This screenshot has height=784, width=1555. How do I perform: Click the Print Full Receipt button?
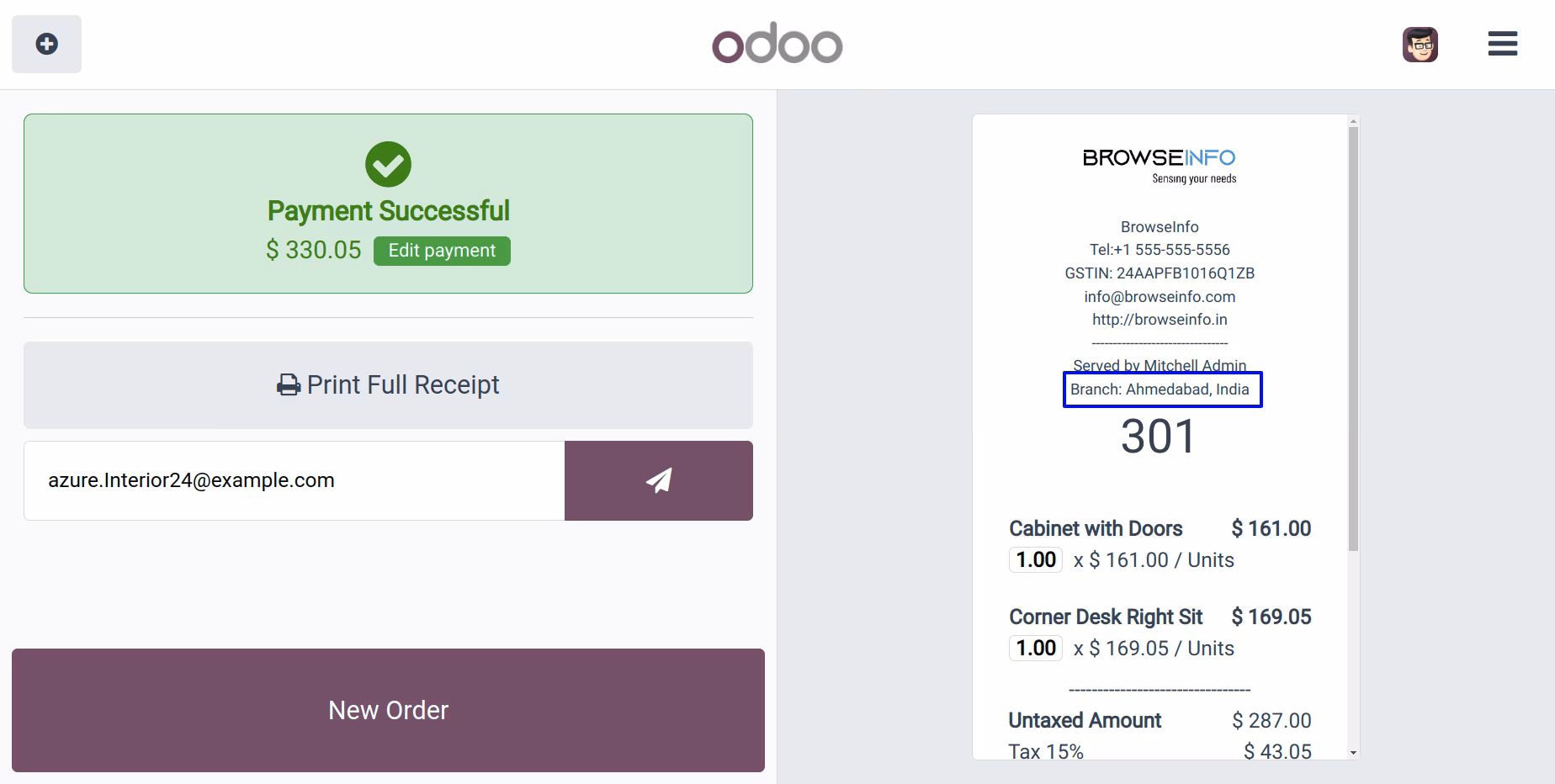click(x=388, y=385)
